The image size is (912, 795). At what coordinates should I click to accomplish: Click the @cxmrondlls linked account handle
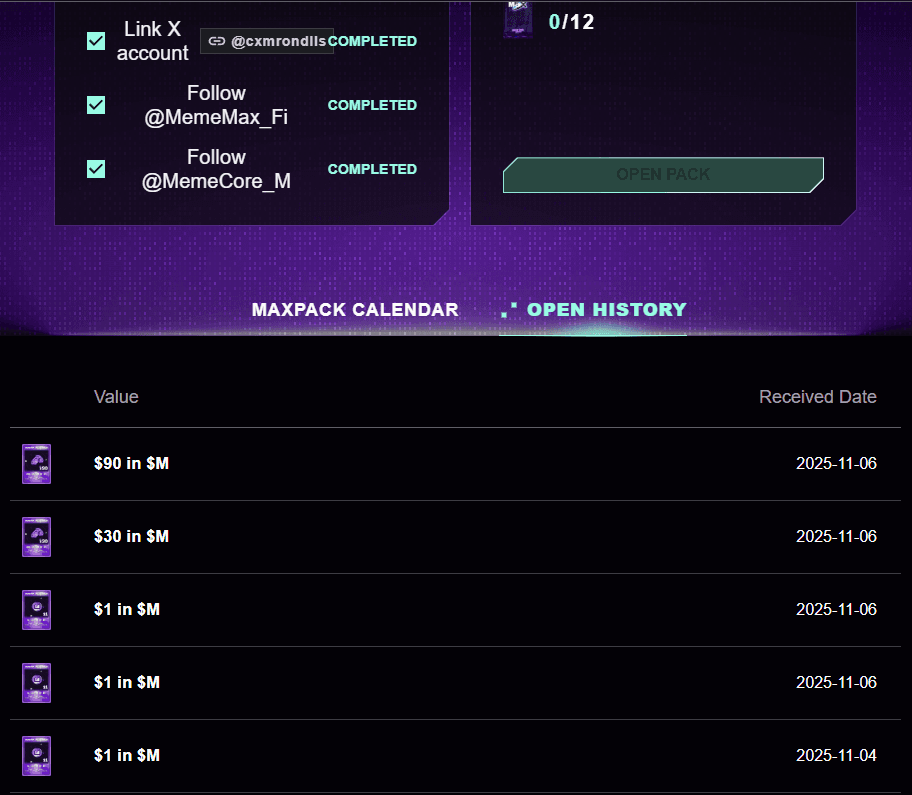279,42
